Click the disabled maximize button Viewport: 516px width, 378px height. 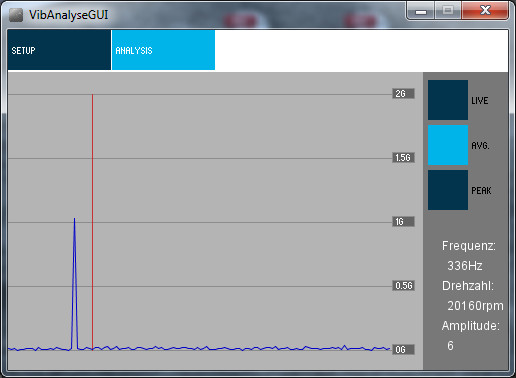coord(448,11)
